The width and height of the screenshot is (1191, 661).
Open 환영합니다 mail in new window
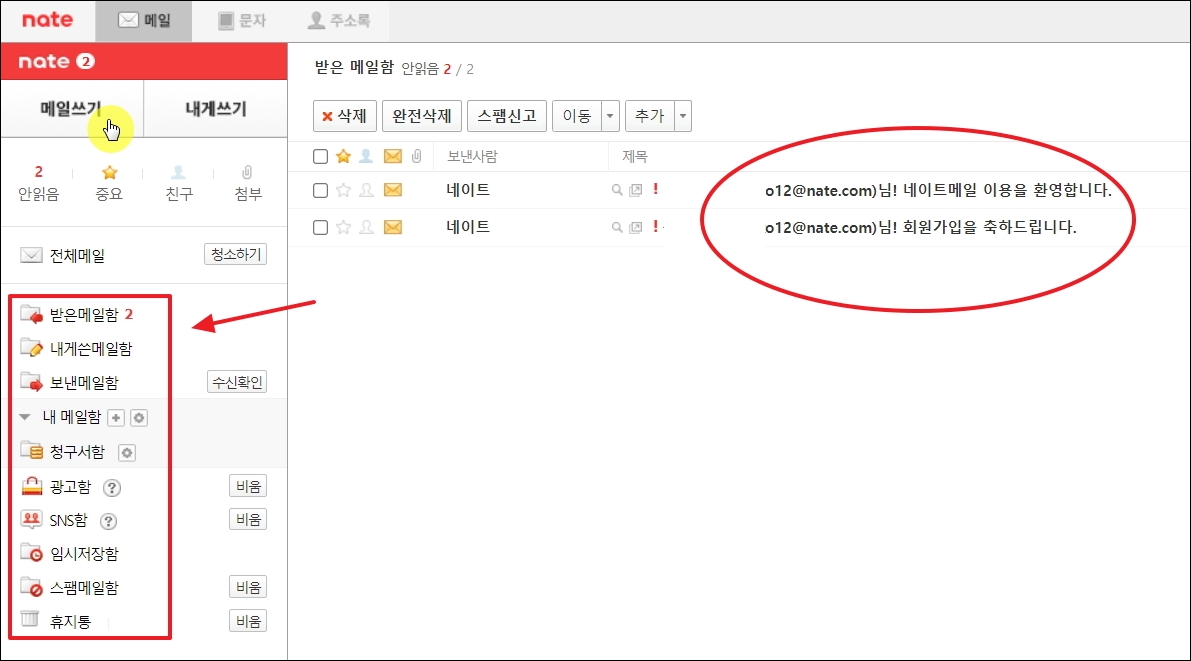(x=636, y=190)
